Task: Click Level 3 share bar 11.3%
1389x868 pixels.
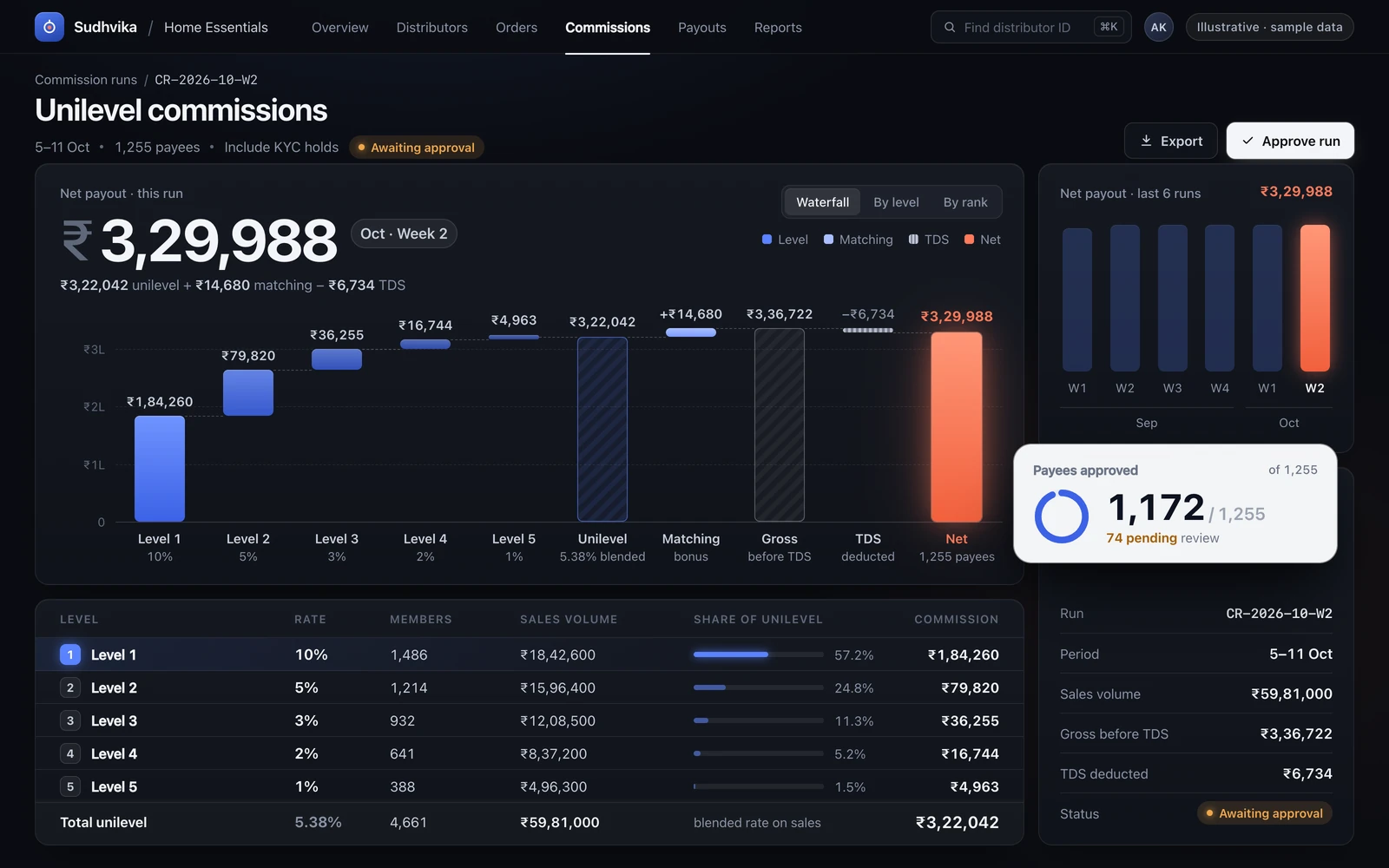Action: tap(759, 720)
